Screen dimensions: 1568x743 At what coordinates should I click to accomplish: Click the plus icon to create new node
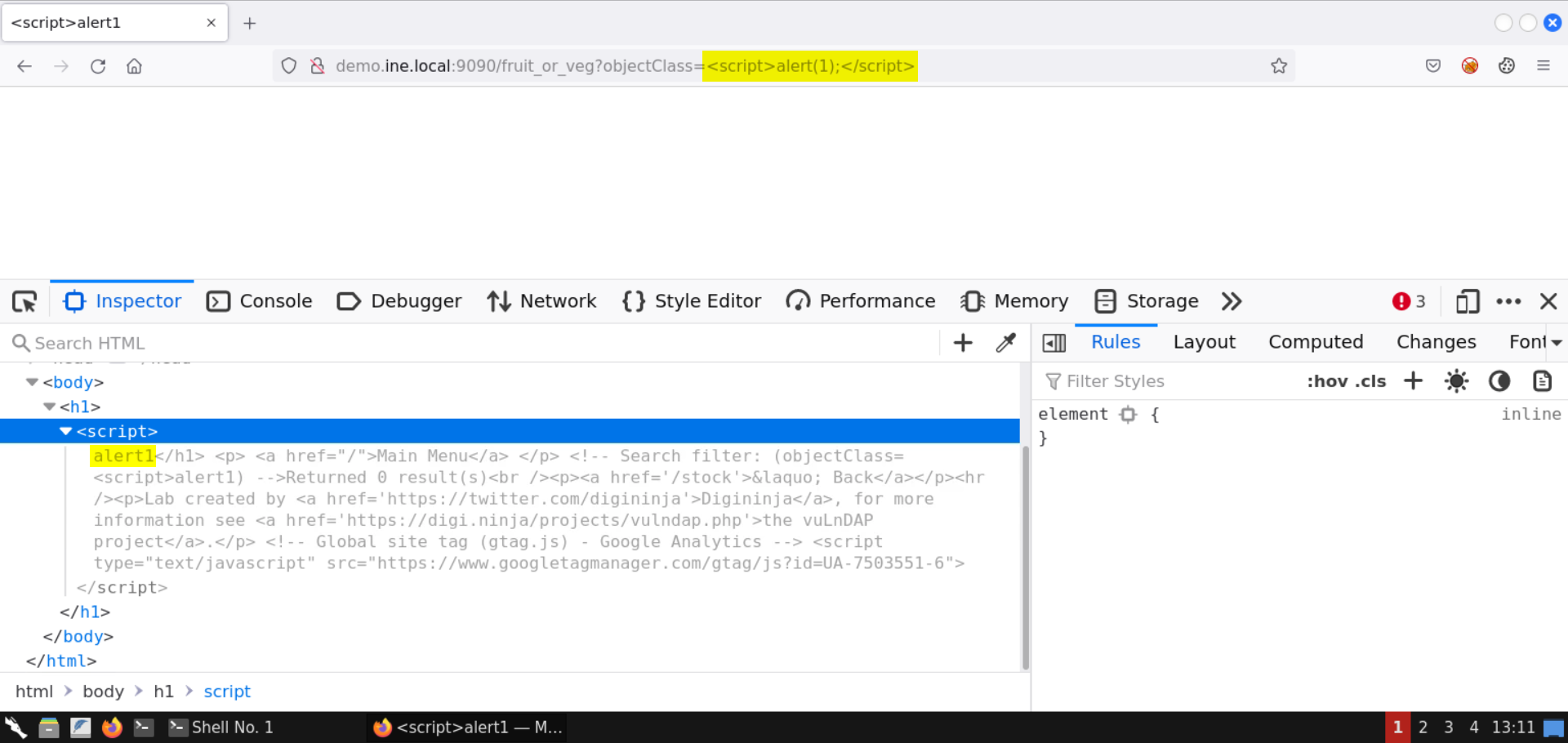(x=963, y=343)
